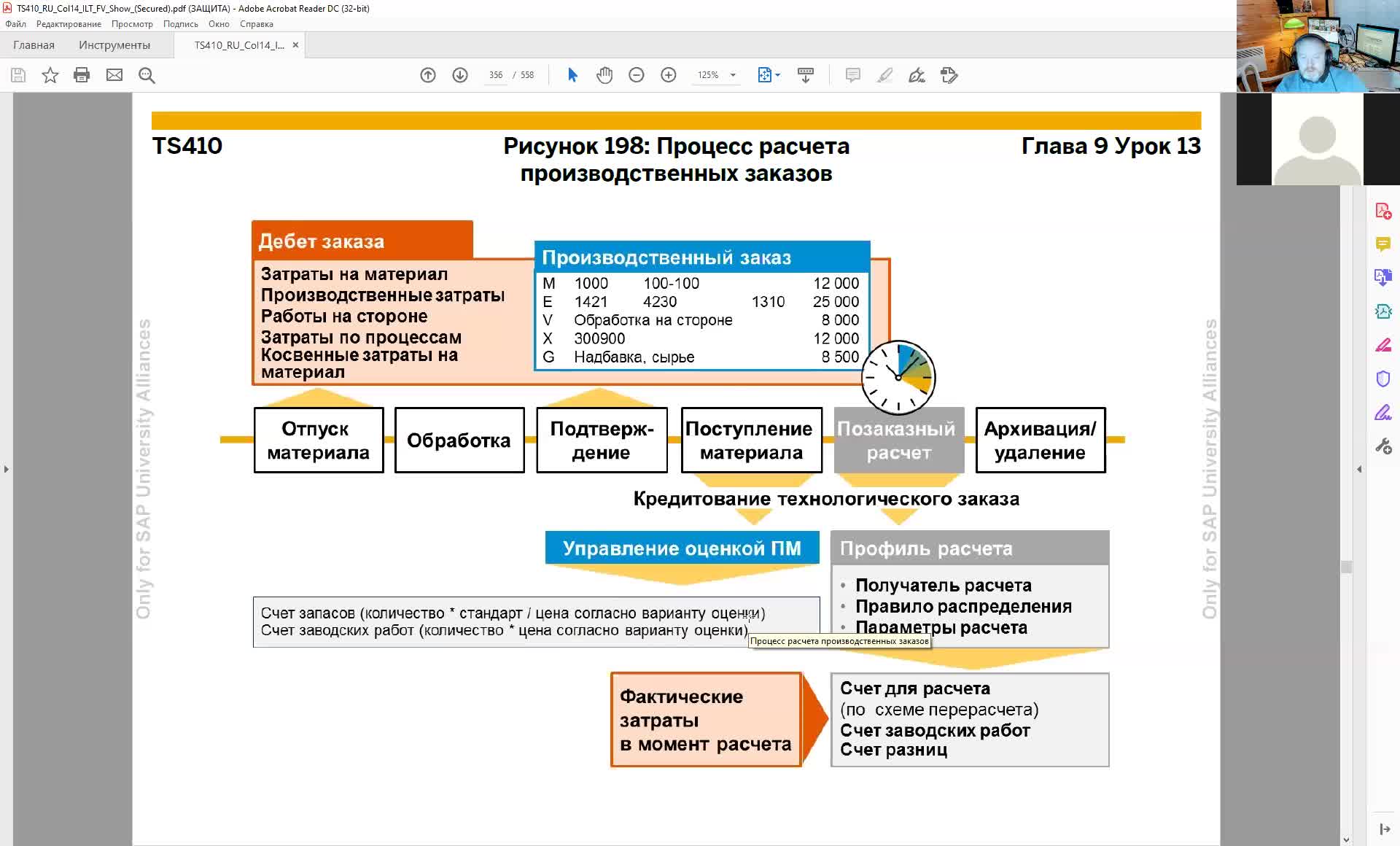Select the TS410_RU_Col14 document tab

coord(239,45)
